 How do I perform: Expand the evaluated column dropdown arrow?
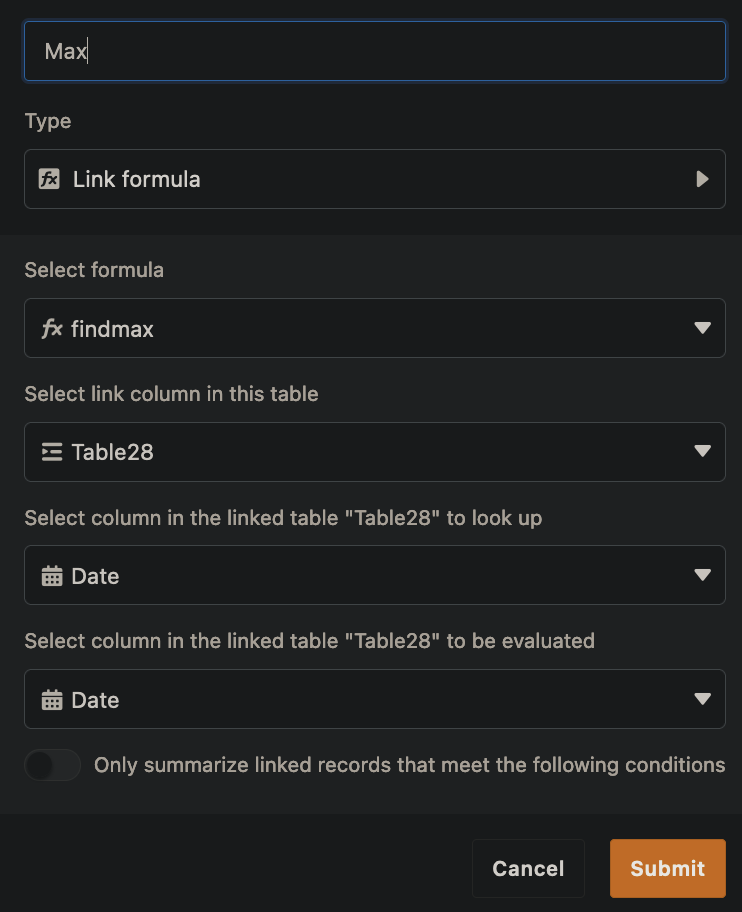pyautogui.click(x=702, y=700)
